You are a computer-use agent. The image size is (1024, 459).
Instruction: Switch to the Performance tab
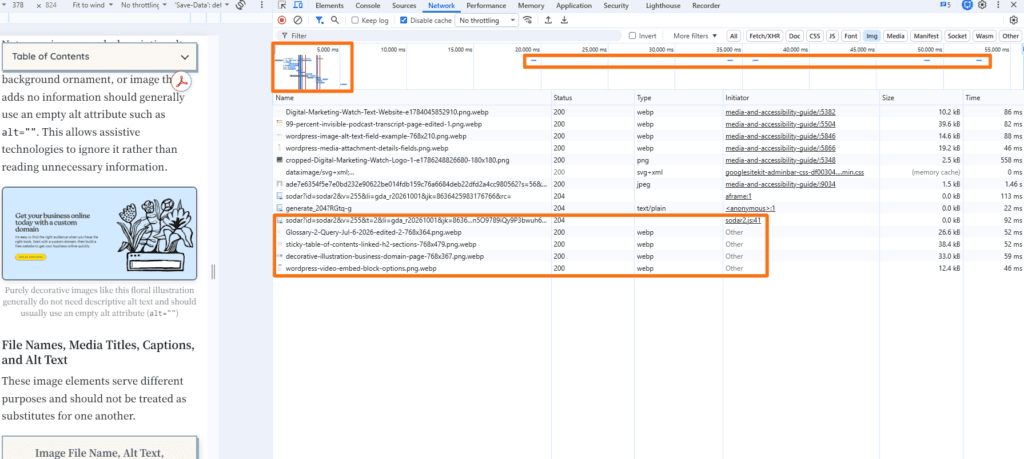pyautogui.click(x=486, y=6)
